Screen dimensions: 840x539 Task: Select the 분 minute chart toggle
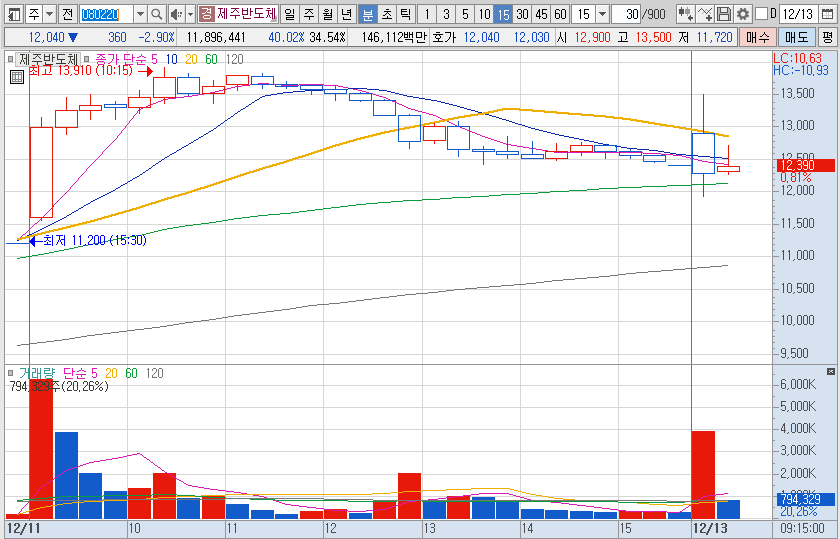[368, 14]
